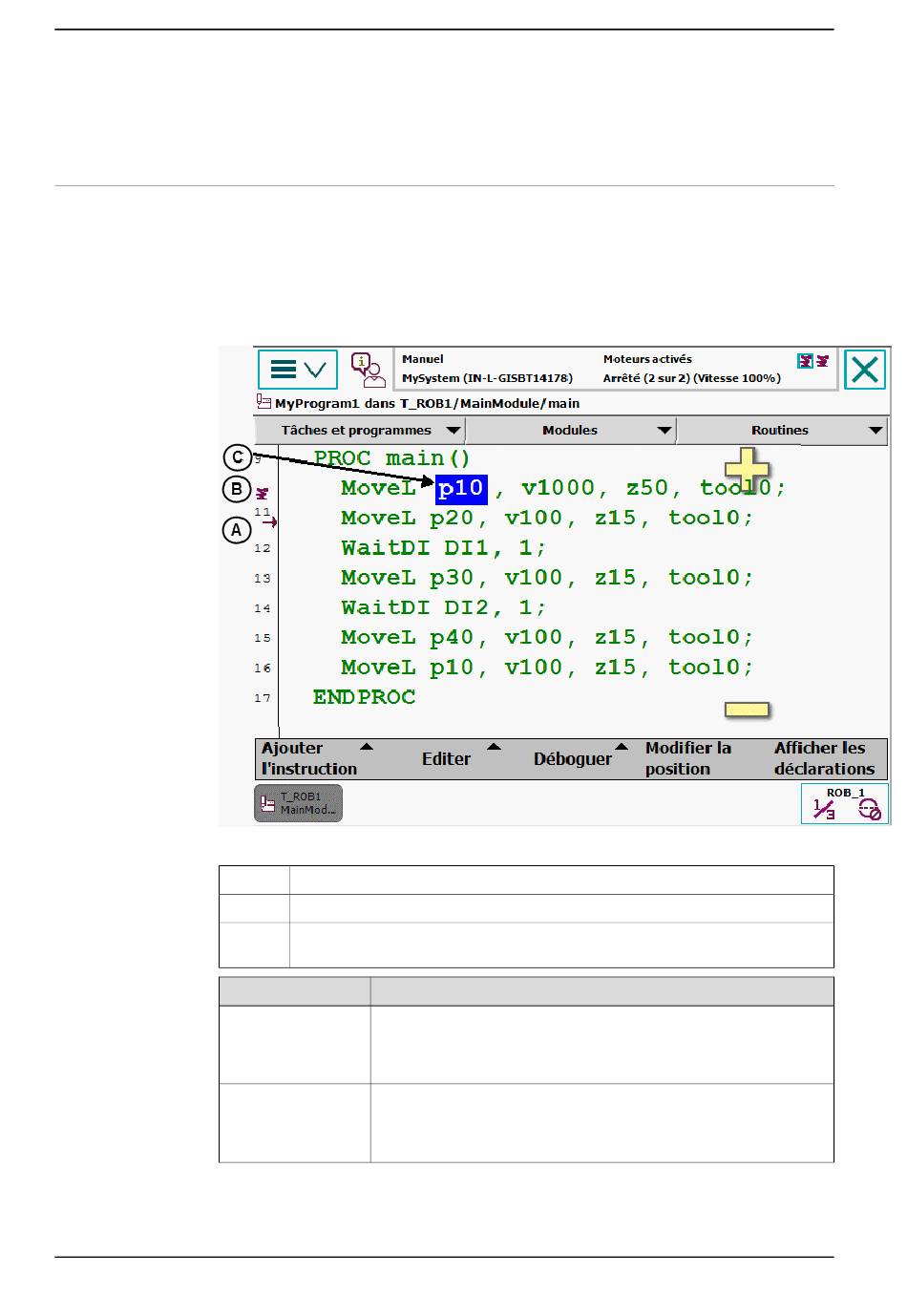The height and width of the screenshot is (1316, 907).
Task: Click the status bar showing Manuel mode
Action: [x=616, y=370]
